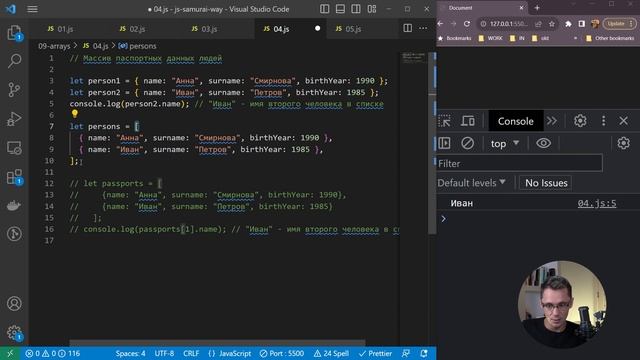
Task: Open the DevTools customize menu
Action: click(x=603, y=121)
